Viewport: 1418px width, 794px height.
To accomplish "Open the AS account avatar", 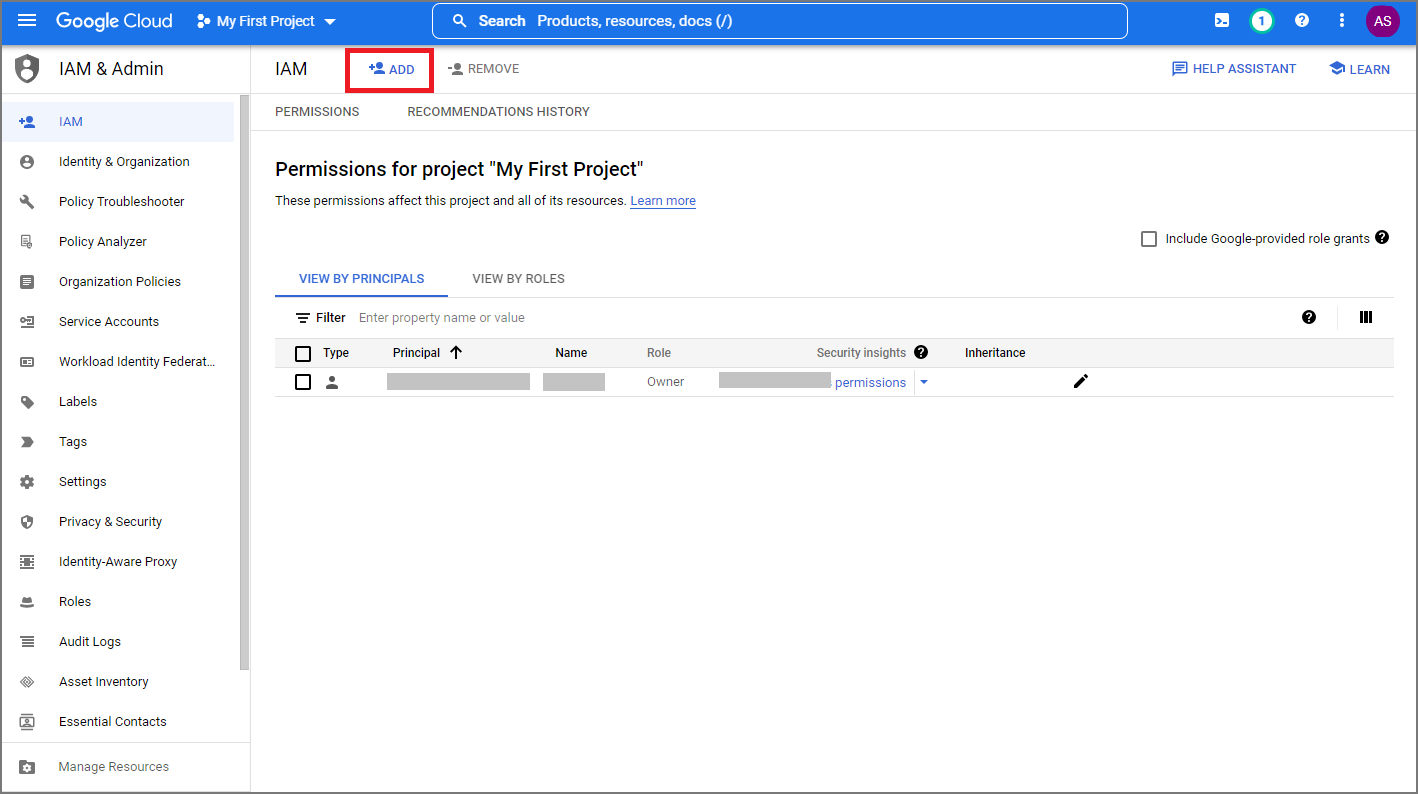I will 1383,21.
